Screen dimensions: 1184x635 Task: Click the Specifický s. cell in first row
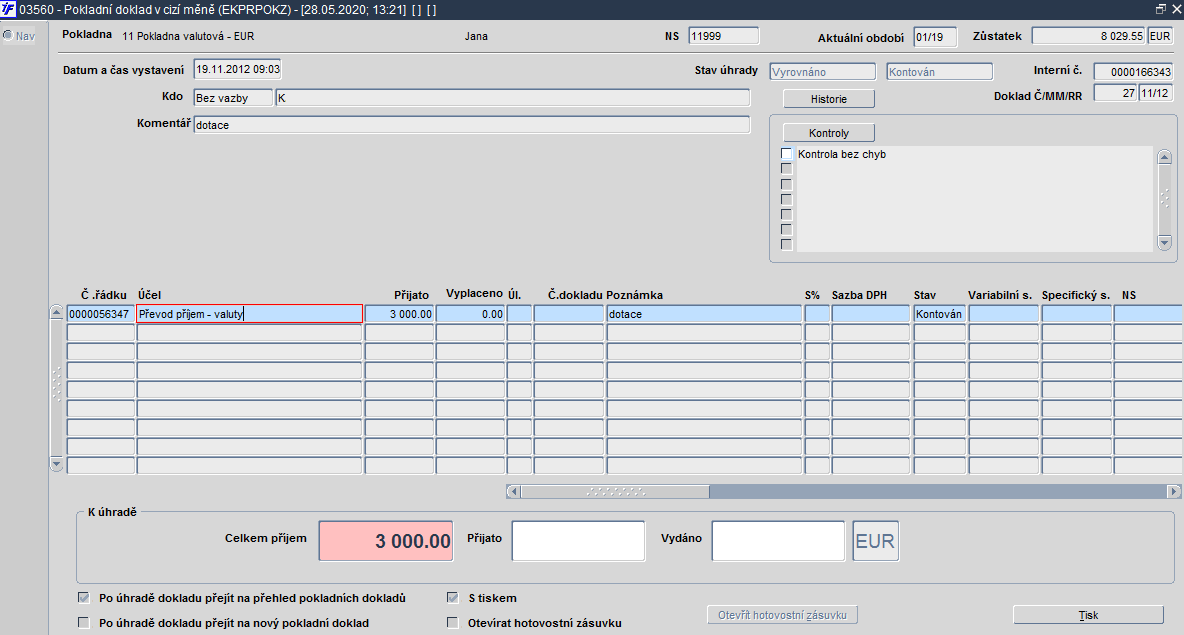click(x=1077, y=314)
